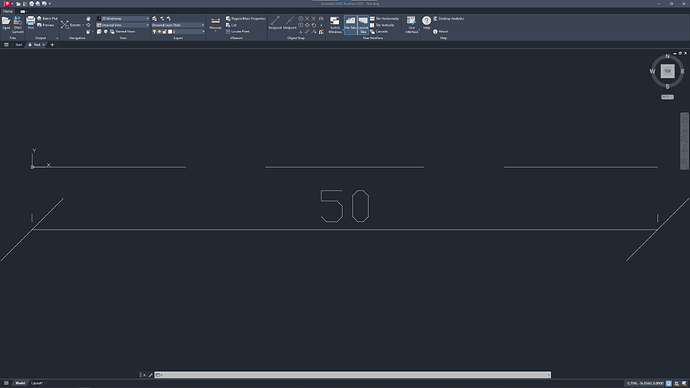Screen dimensions: 690x388
Task: Activate the Pan hand tool
Action: click(88, 19)
